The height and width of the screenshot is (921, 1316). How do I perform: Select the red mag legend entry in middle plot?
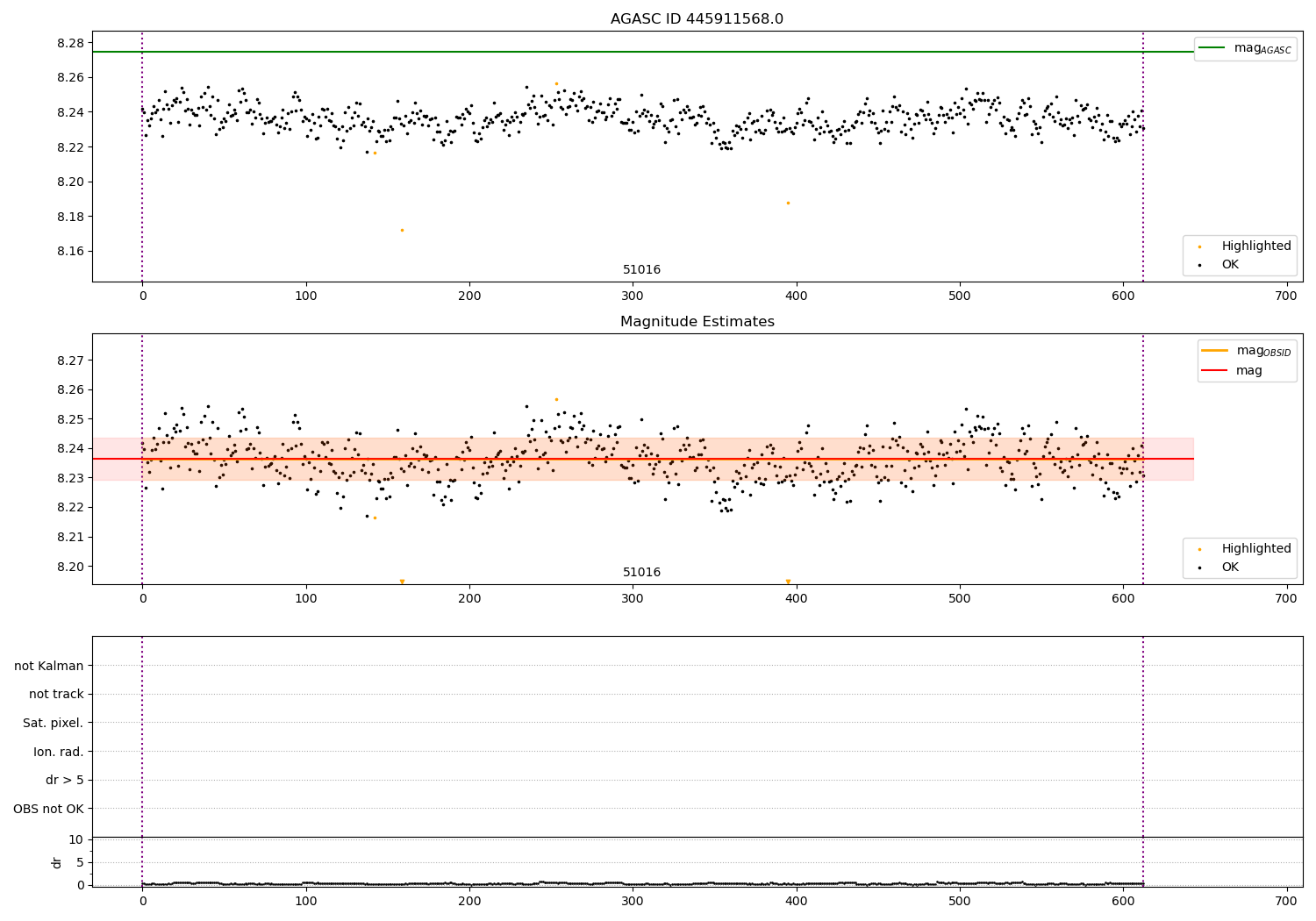[1214, 371]
